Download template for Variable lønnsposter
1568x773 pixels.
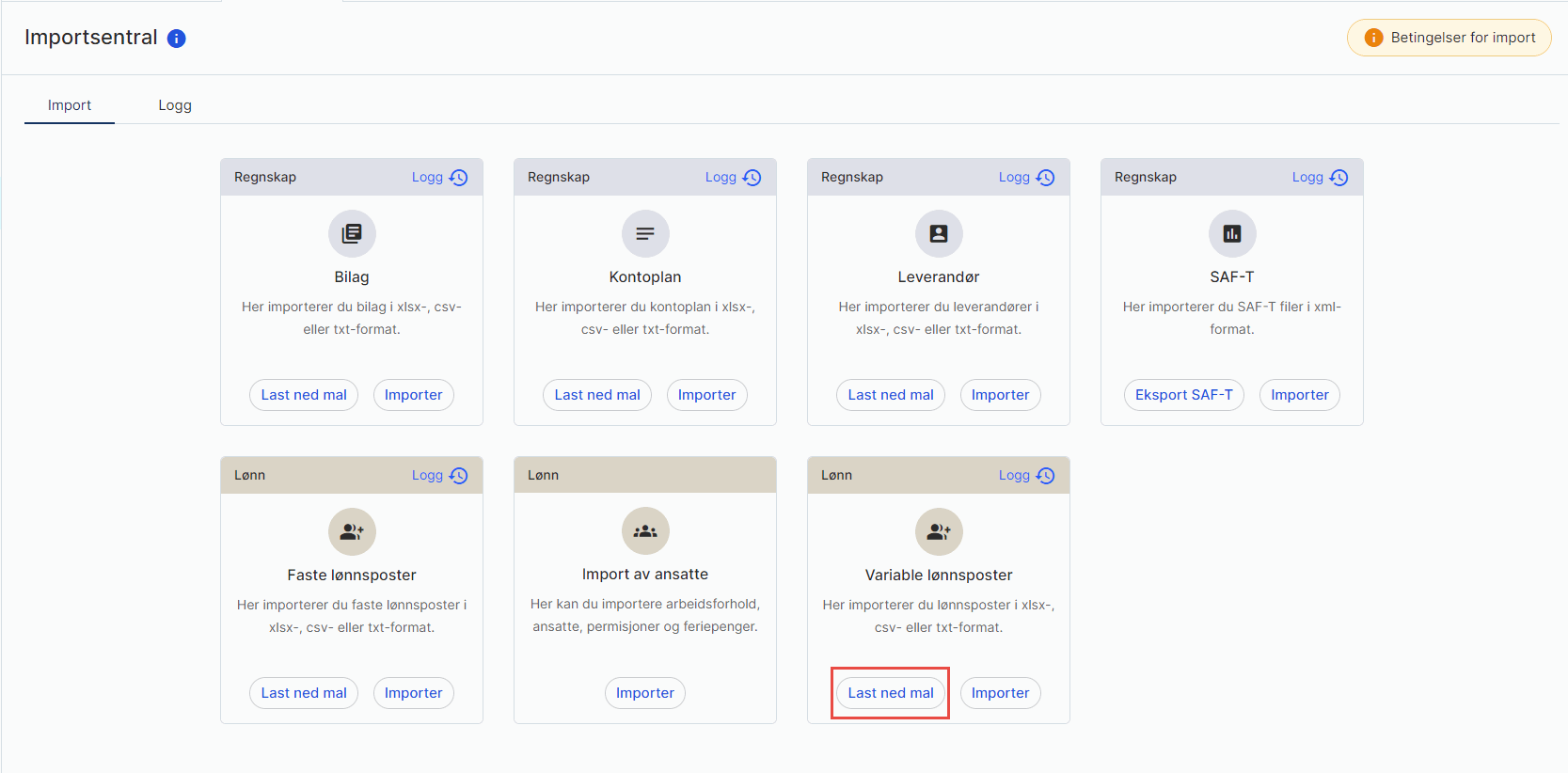pyautogui.click(x=891, y=693)
